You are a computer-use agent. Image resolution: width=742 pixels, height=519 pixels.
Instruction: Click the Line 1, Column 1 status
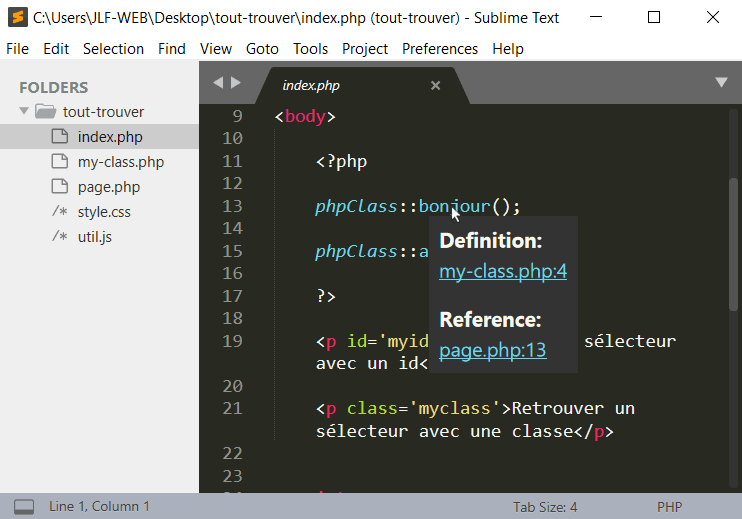click(99, 506)
